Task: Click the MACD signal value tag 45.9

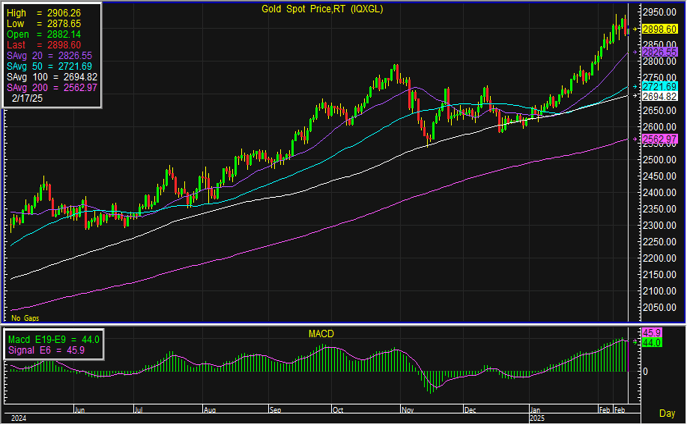Action: click(x=650, y=332)
